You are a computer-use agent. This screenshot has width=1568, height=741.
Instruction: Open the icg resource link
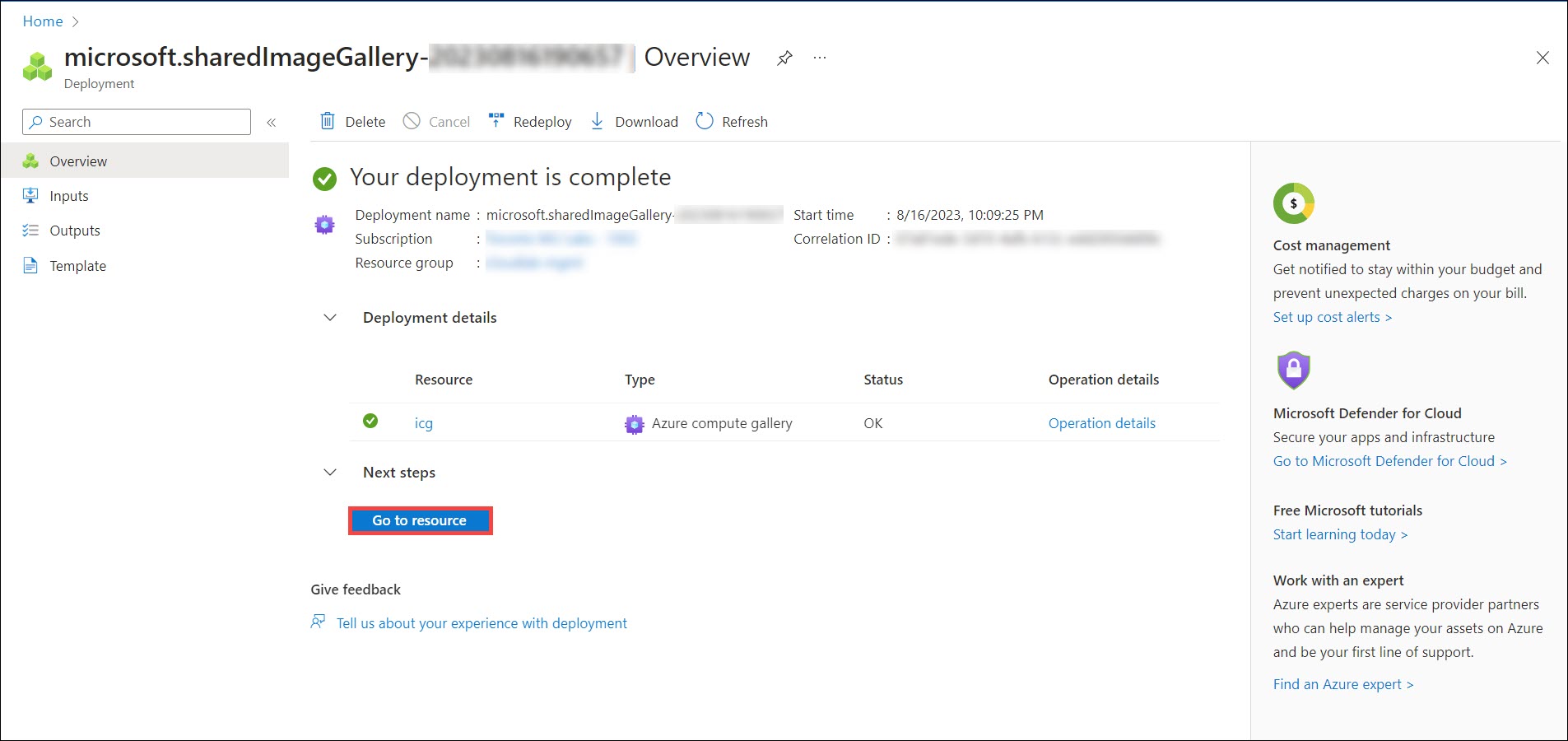point(423,423)
